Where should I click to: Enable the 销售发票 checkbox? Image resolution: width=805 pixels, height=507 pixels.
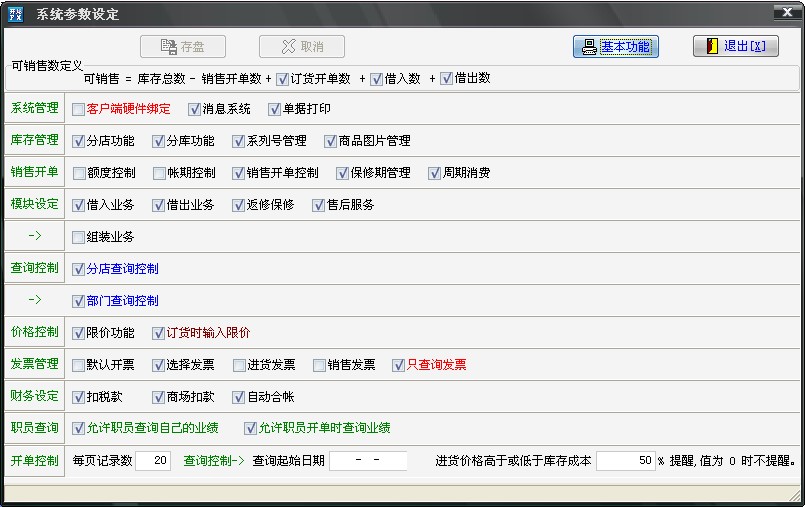click(x=319, y=365)
